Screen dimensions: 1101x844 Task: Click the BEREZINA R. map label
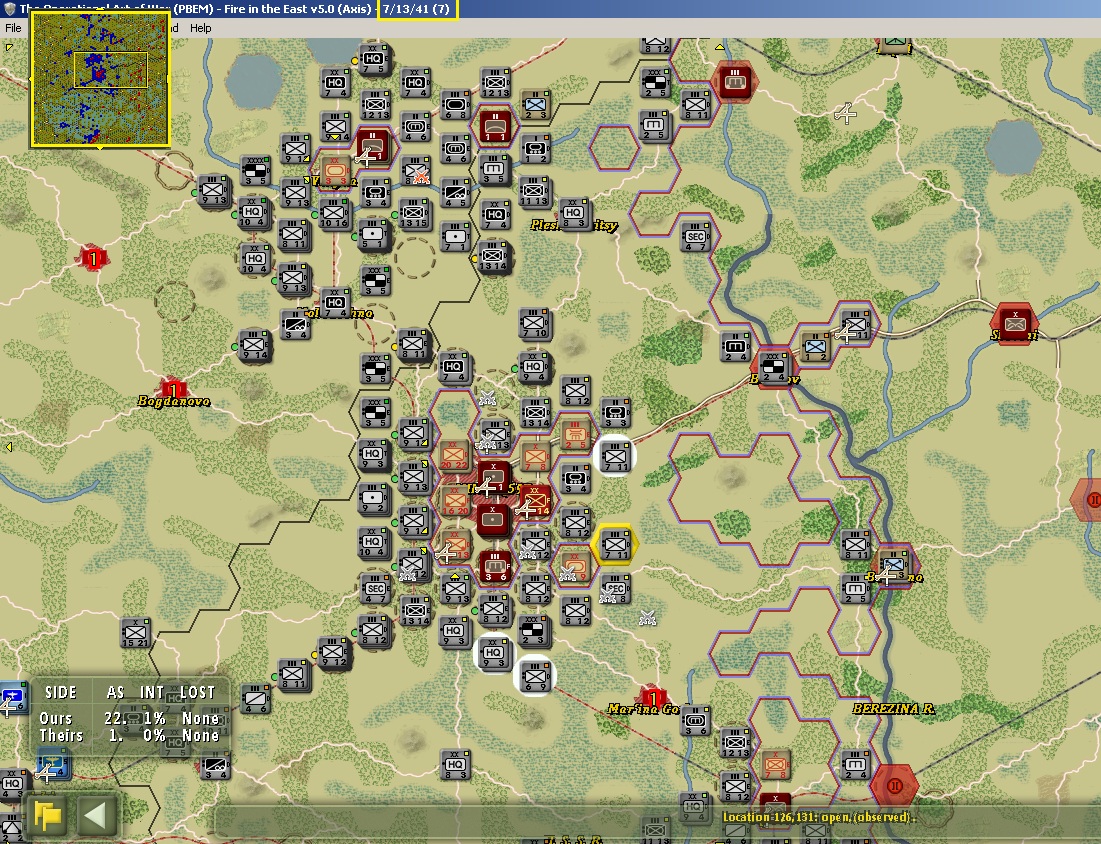coord(894,708)
